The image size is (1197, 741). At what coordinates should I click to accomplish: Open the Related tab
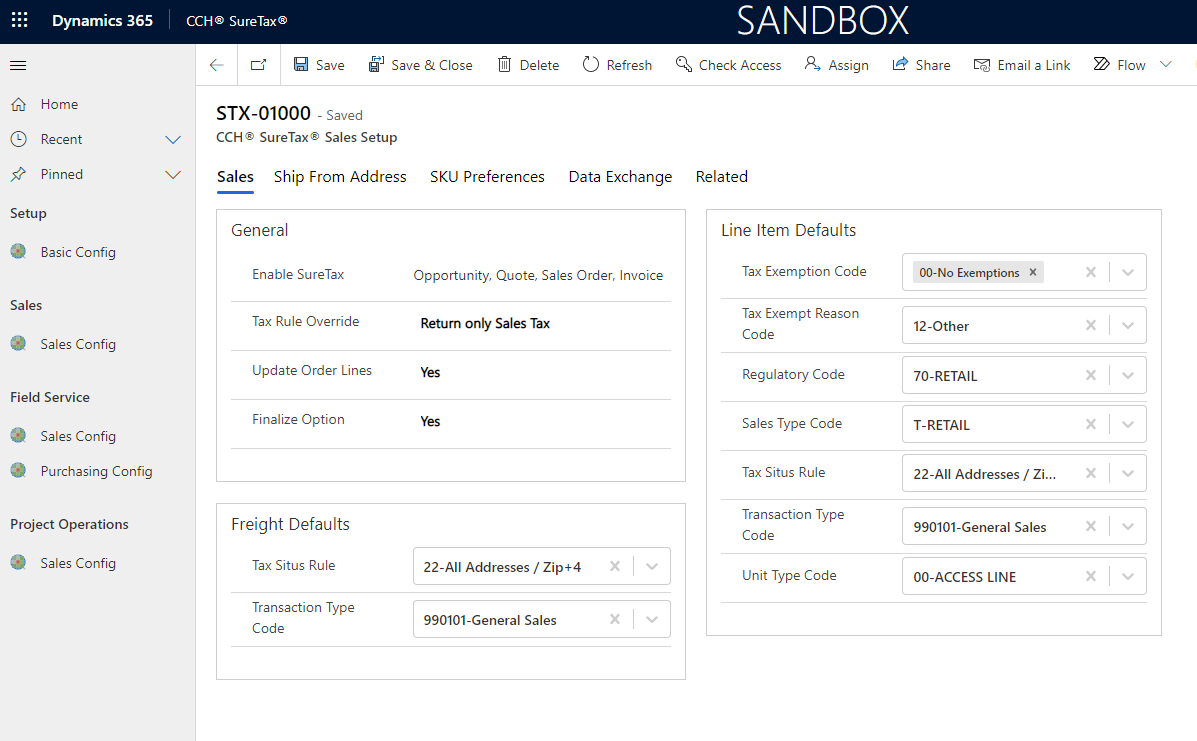click(x=721, y=177)
